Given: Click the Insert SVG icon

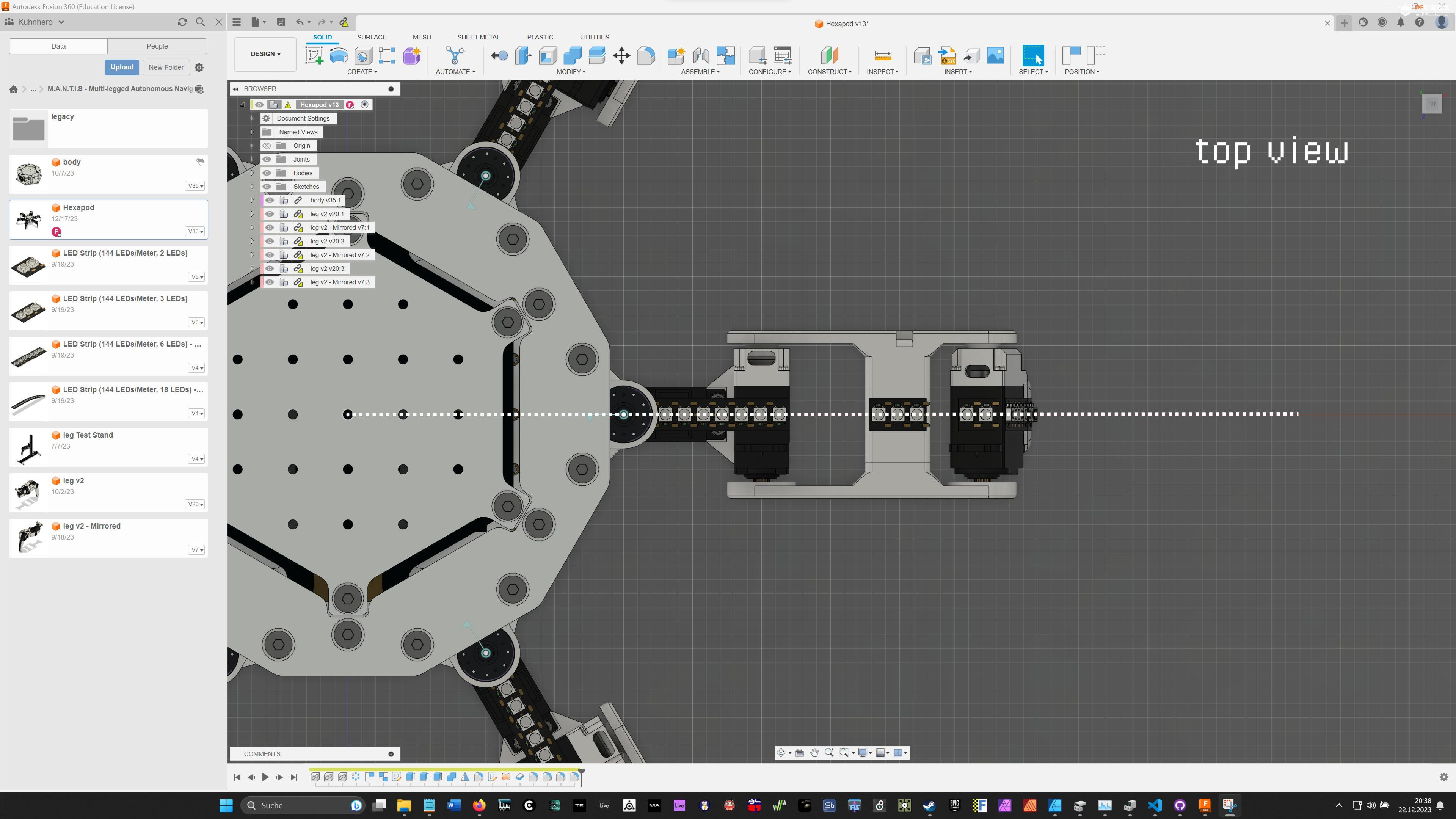Looking at the screenshot, I should pyautogui.click(x=947, y=55).
